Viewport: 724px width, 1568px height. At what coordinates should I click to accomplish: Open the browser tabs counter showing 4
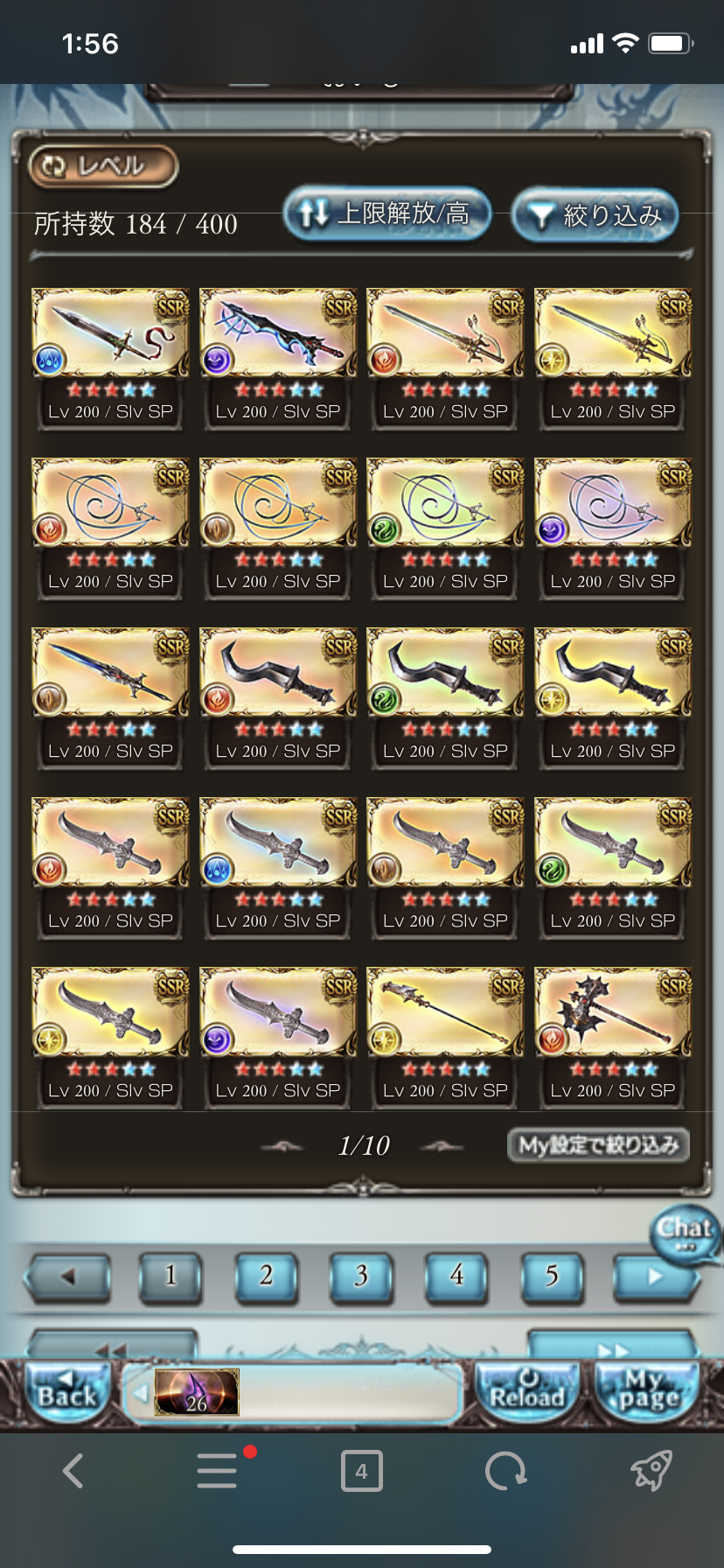pyautogui.click(x=361, y=1471)
